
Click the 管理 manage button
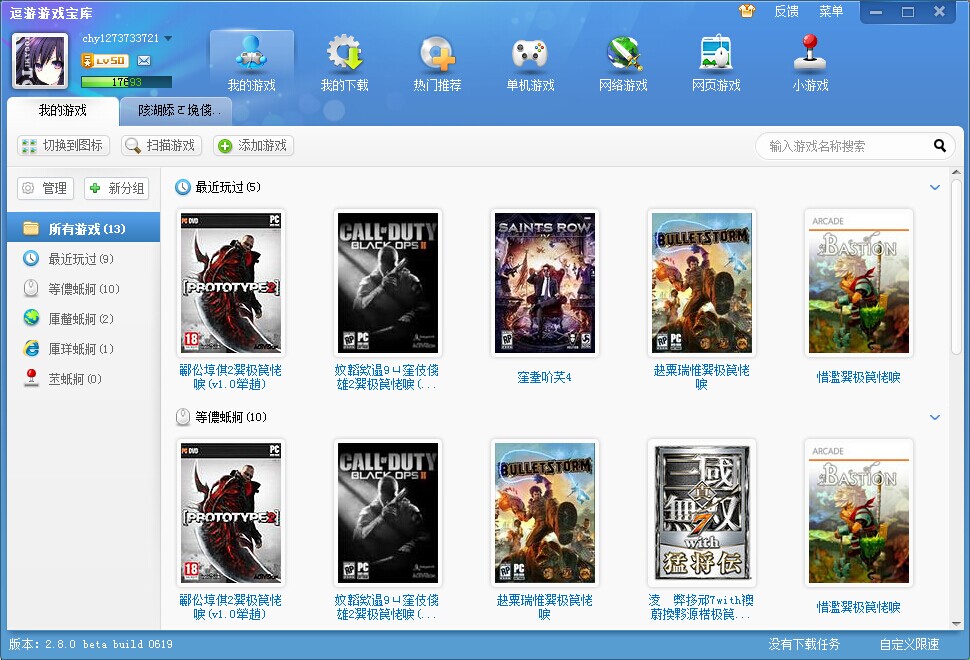[x=46, y=188]
